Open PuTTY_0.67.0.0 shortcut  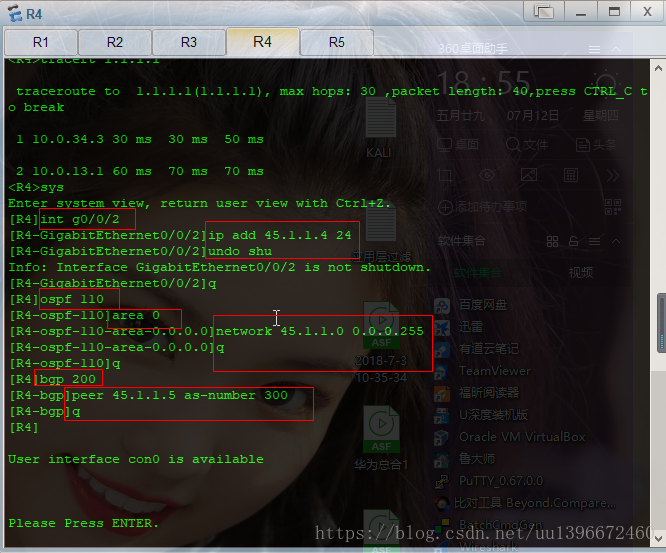point(489,481)
